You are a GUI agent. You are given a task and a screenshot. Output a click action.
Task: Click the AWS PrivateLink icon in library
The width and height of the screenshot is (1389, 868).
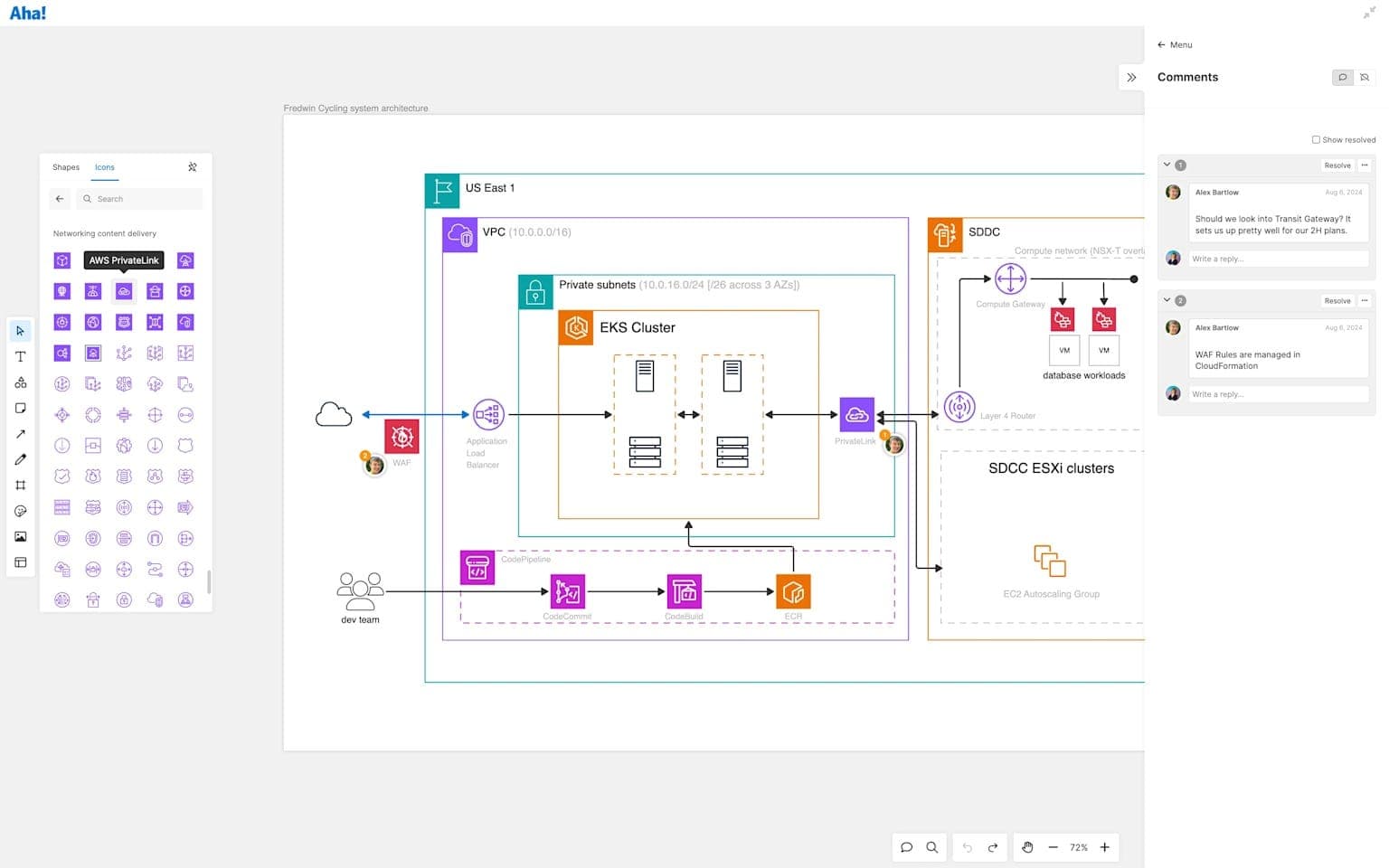click(x=124, y=291)
